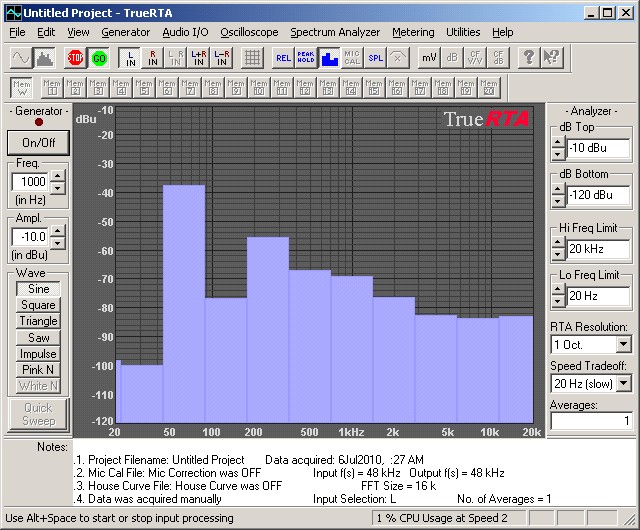
Task: Select the R IN input icon
Action: (x=153, y=57)
